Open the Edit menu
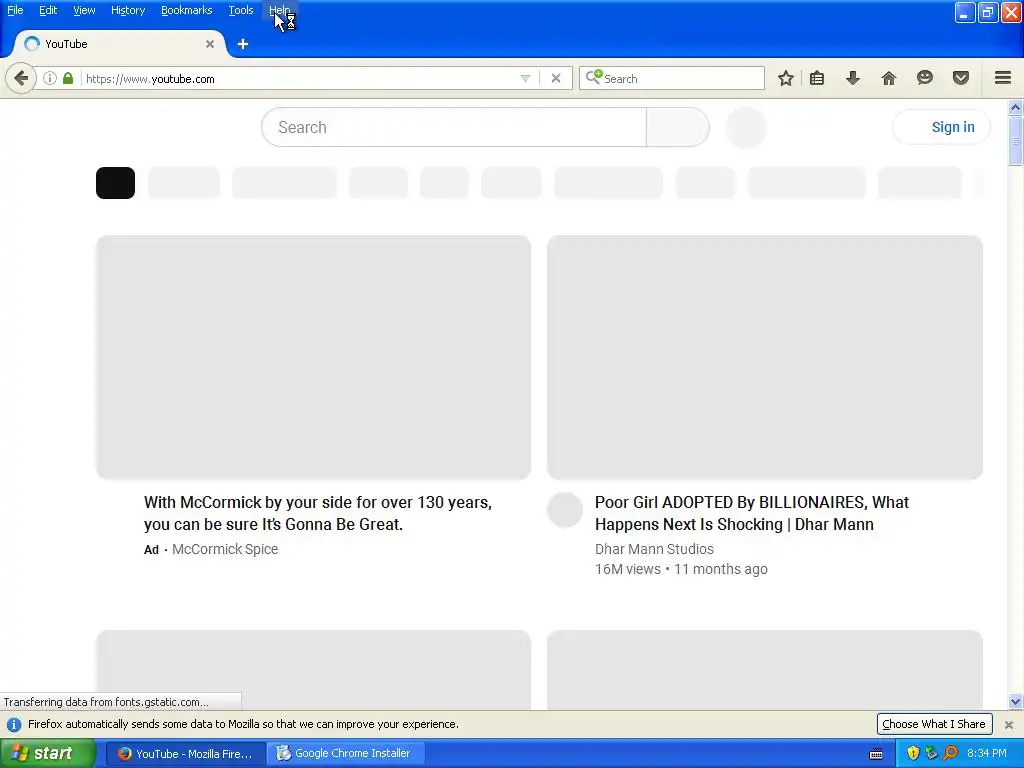Viewport: 1024px width, 768px height. 48,10
